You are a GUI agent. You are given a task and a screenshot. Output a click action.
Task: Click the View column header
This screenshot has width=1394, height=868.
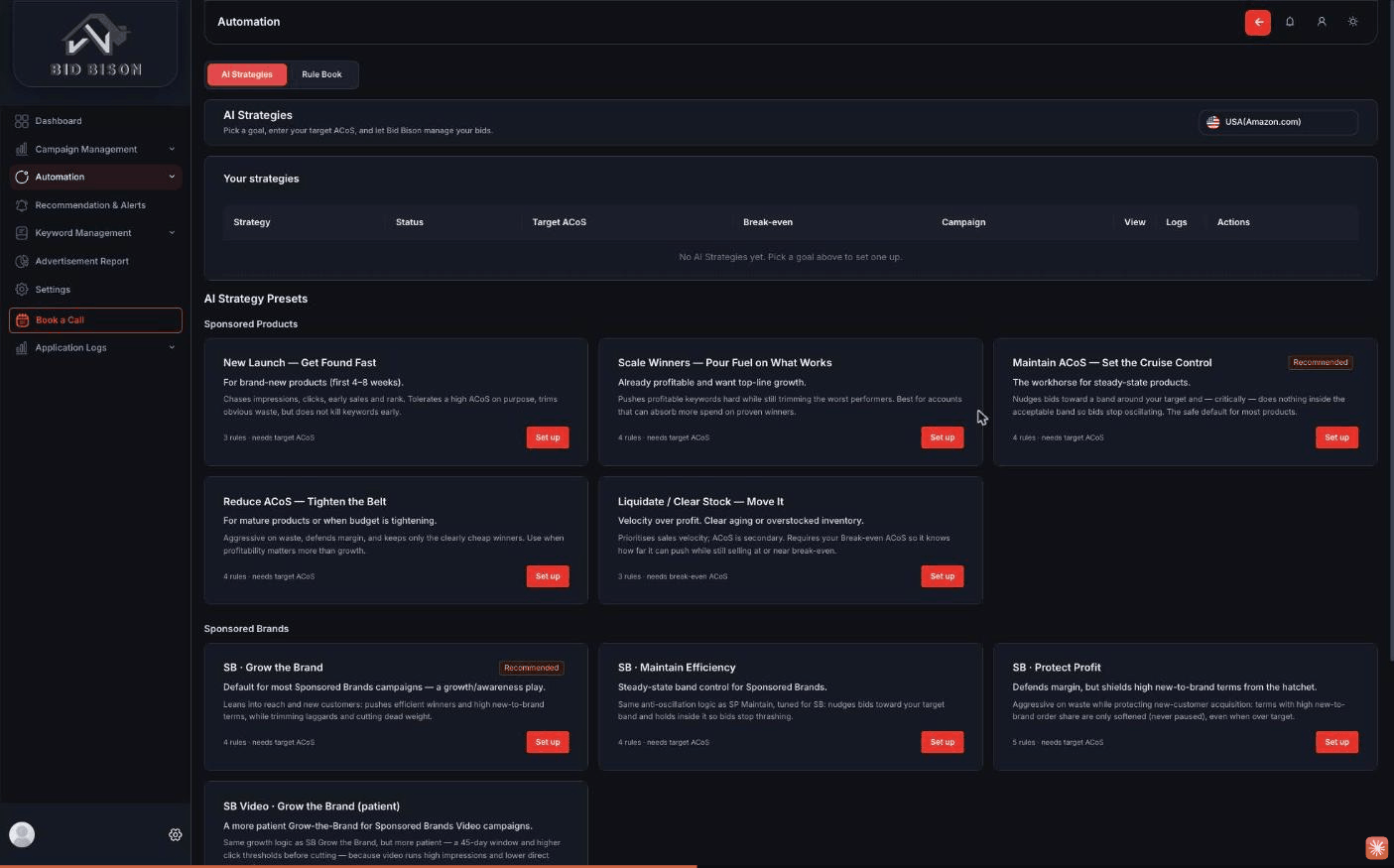coord(1135,222)
